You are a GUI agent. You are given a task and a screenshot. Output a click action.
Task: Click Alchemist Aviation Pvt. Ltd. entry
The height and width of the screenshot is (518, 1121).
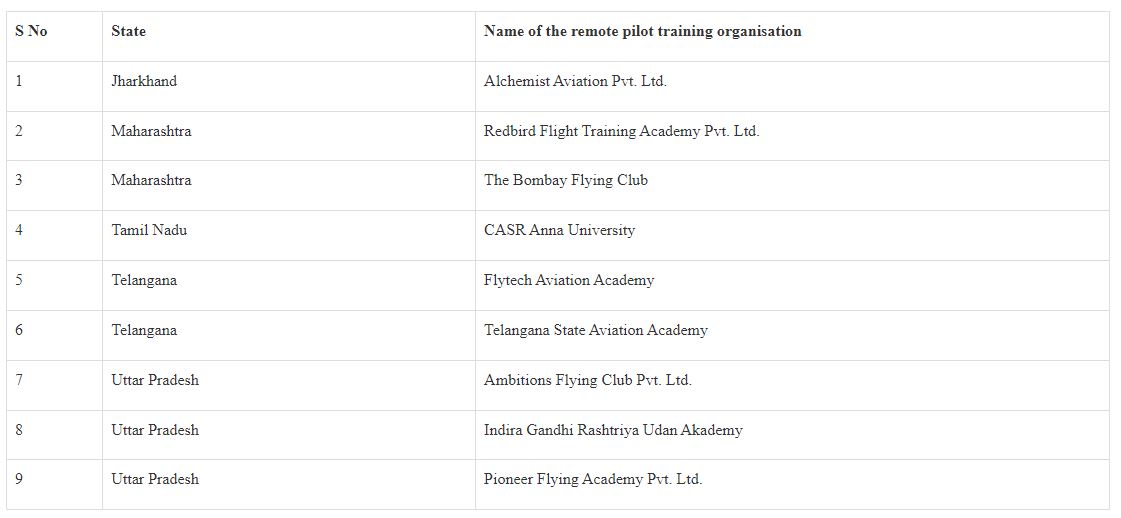tap(575, 81)
